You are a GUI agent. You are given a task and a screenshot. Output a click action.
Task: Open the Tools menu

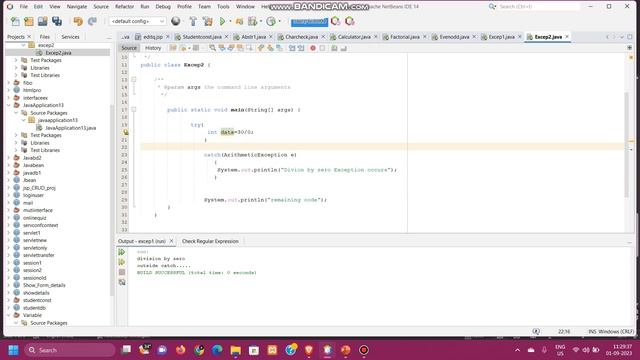tap(223, 7)
